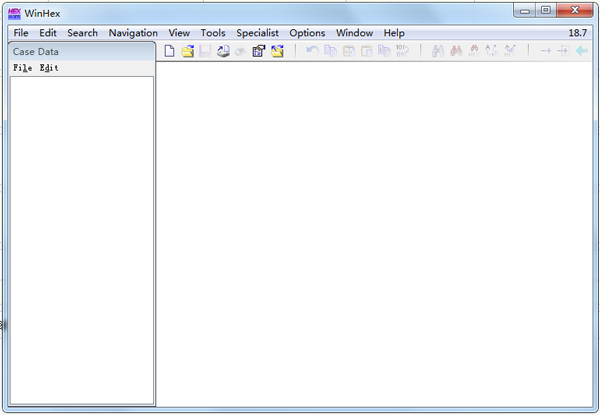Open the Options menu

pos(307,33)
